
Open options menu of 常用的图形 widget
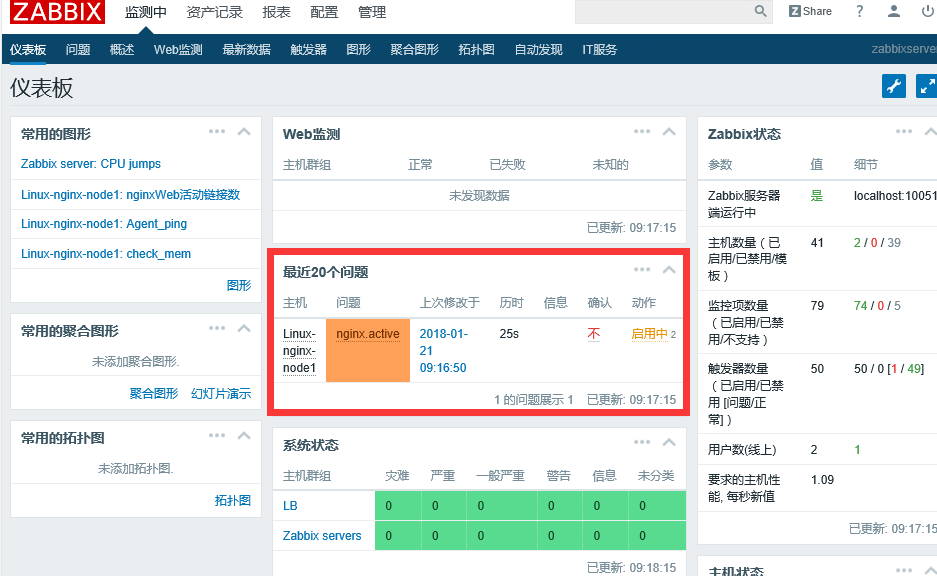pos(217,131)
